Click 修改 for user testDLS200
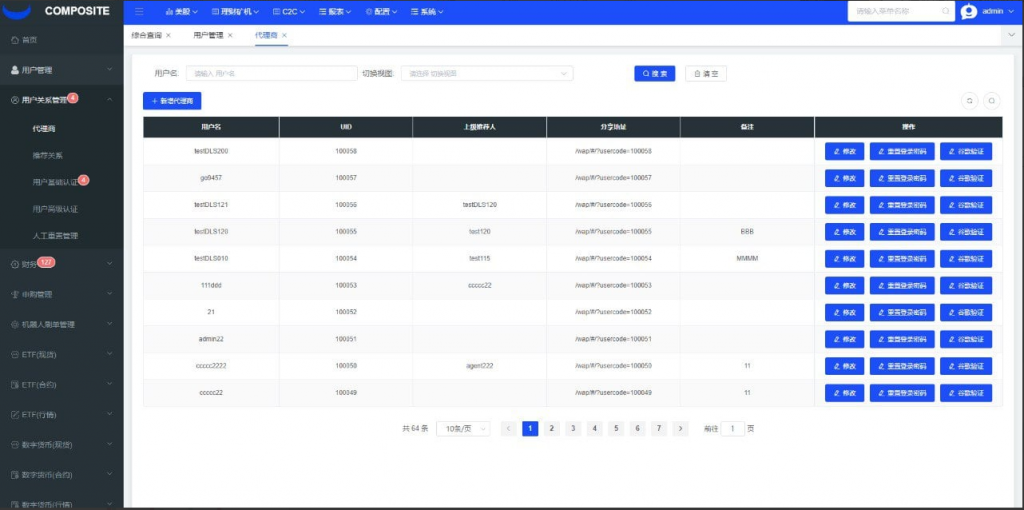1024x510 pixels. 845,151
